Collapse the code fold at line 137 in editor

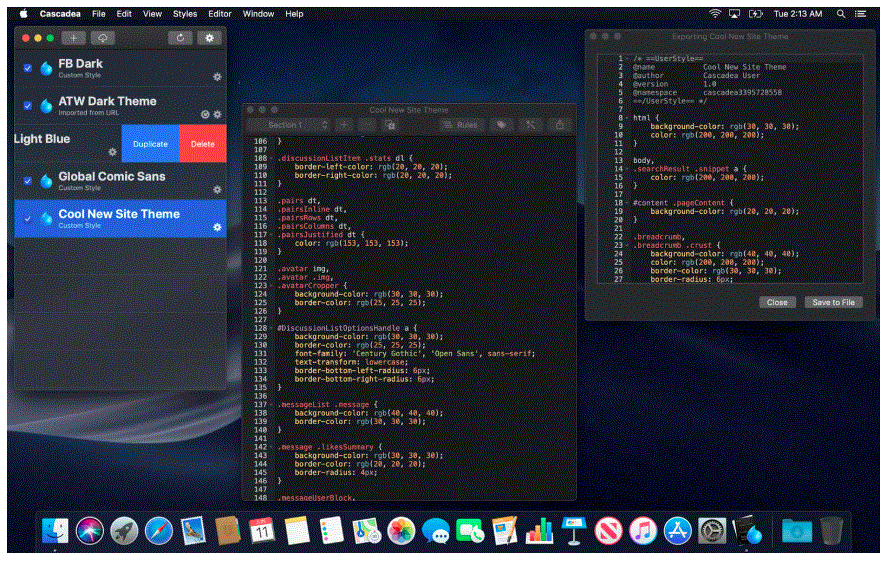[x=272, y=404]
